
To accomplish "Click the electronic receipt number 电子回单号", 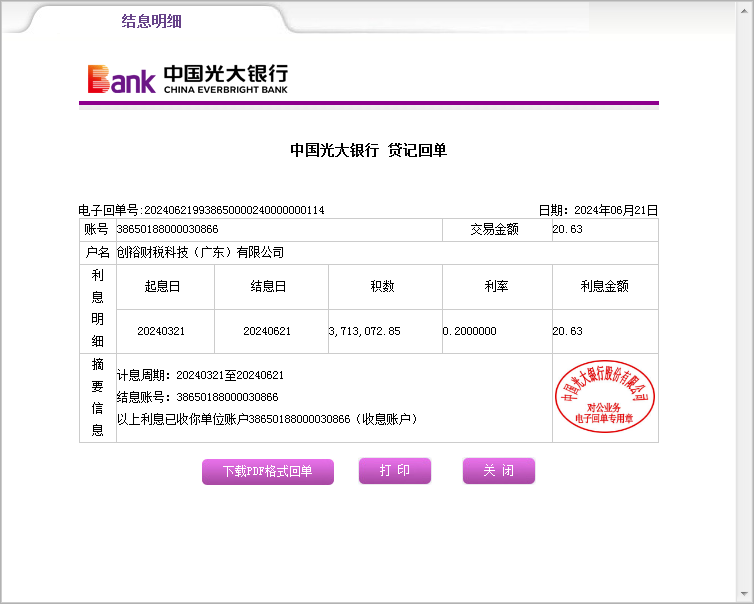I will (x=201, y=210).
